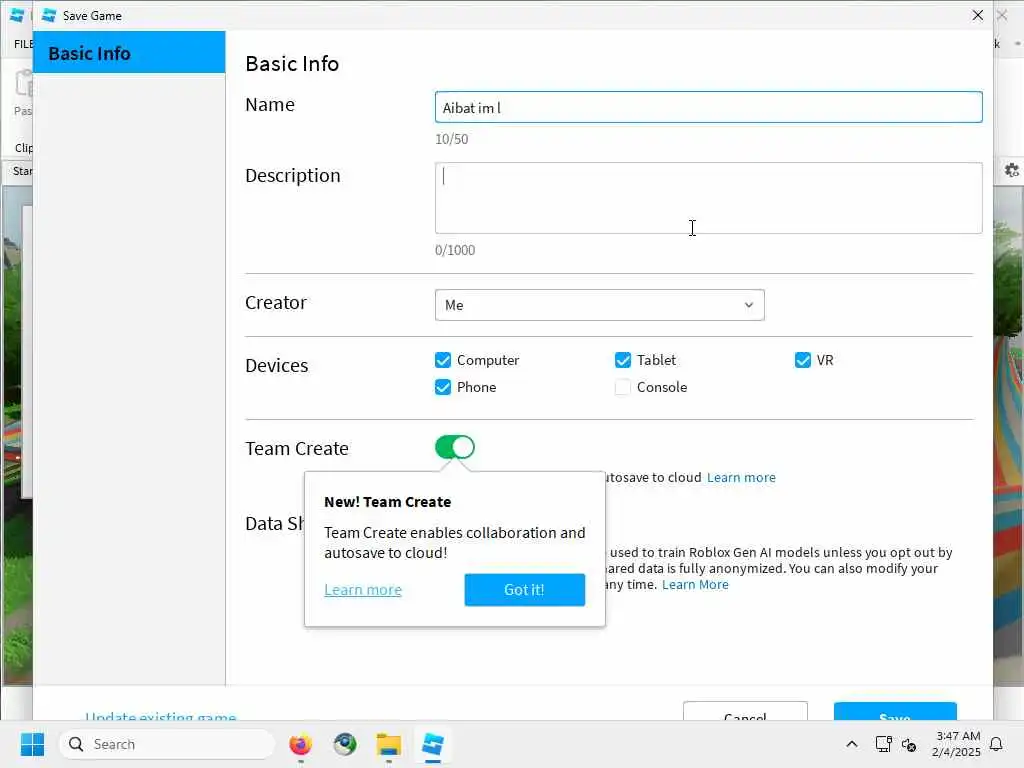Click the '0/1000' description counter
The width and height of the screenshot is (1024, 768).
(x=455, y=249)
